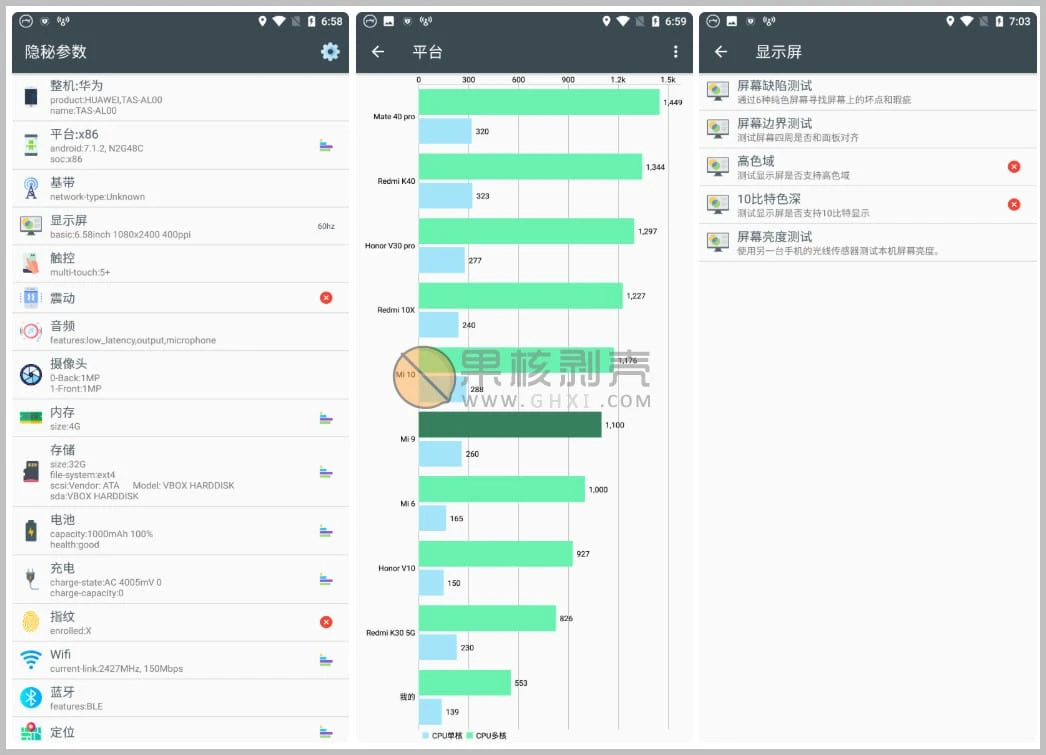Select Mate 40 pro multi-core bar 1,449

point(539,102)
